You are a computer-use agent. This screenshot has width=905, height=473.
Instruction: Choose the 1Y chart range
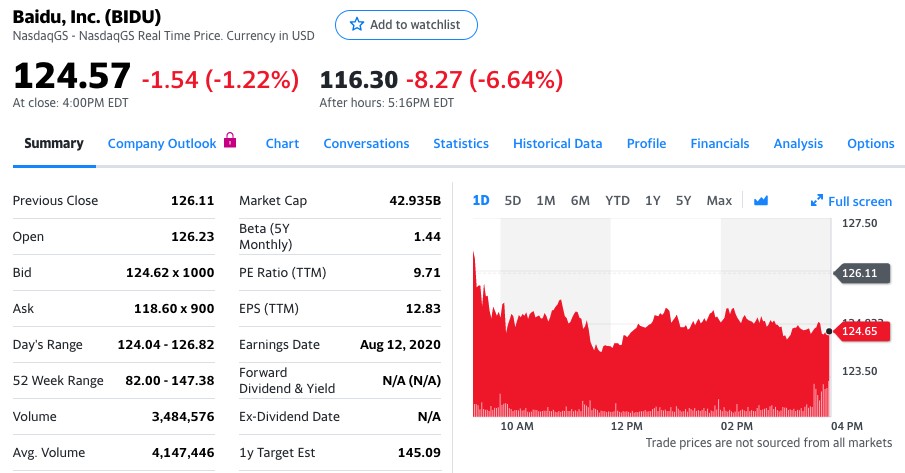click(653, 200)
